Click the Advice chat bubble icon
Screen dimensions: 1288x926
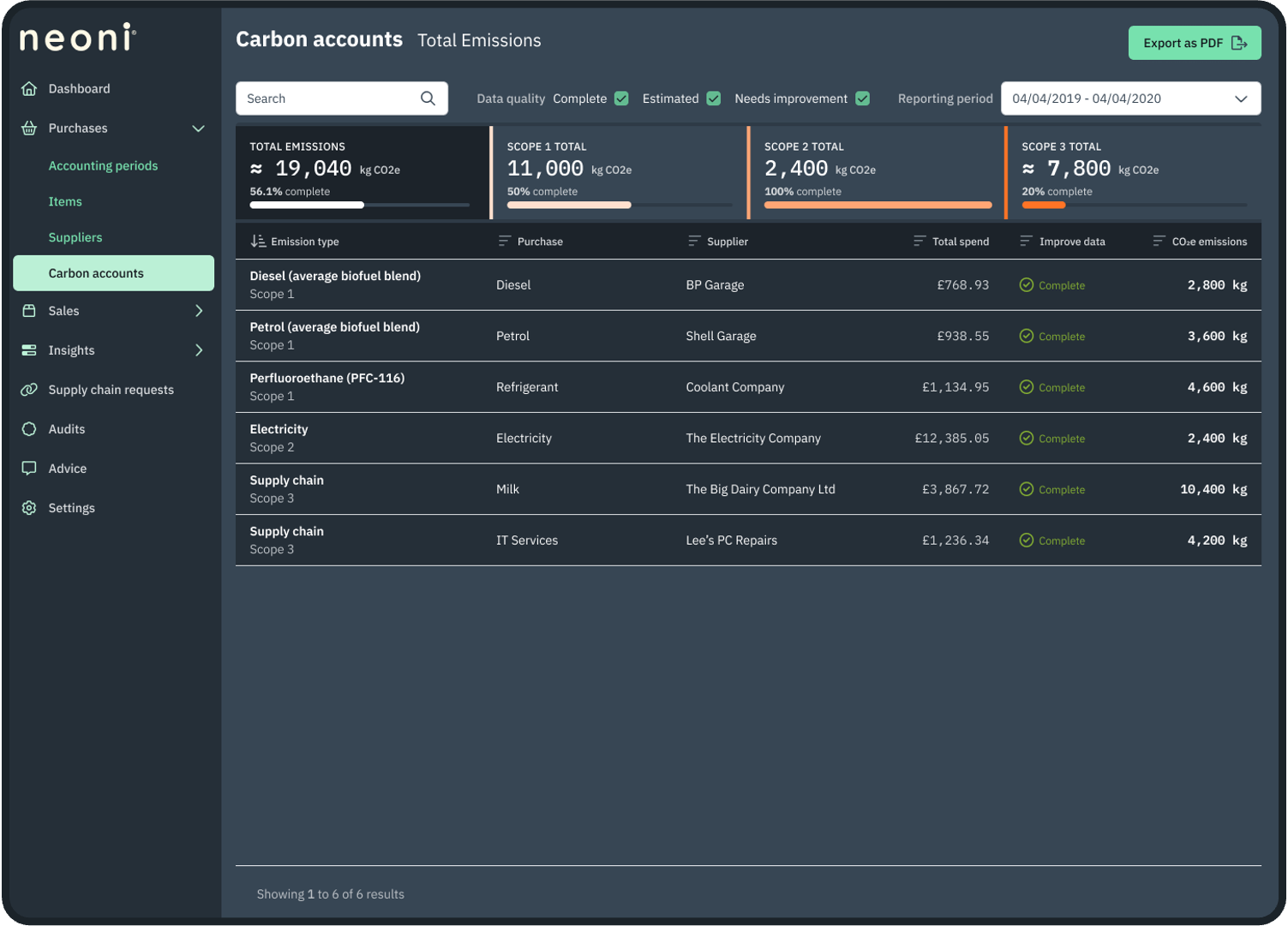tap(29, 469)
